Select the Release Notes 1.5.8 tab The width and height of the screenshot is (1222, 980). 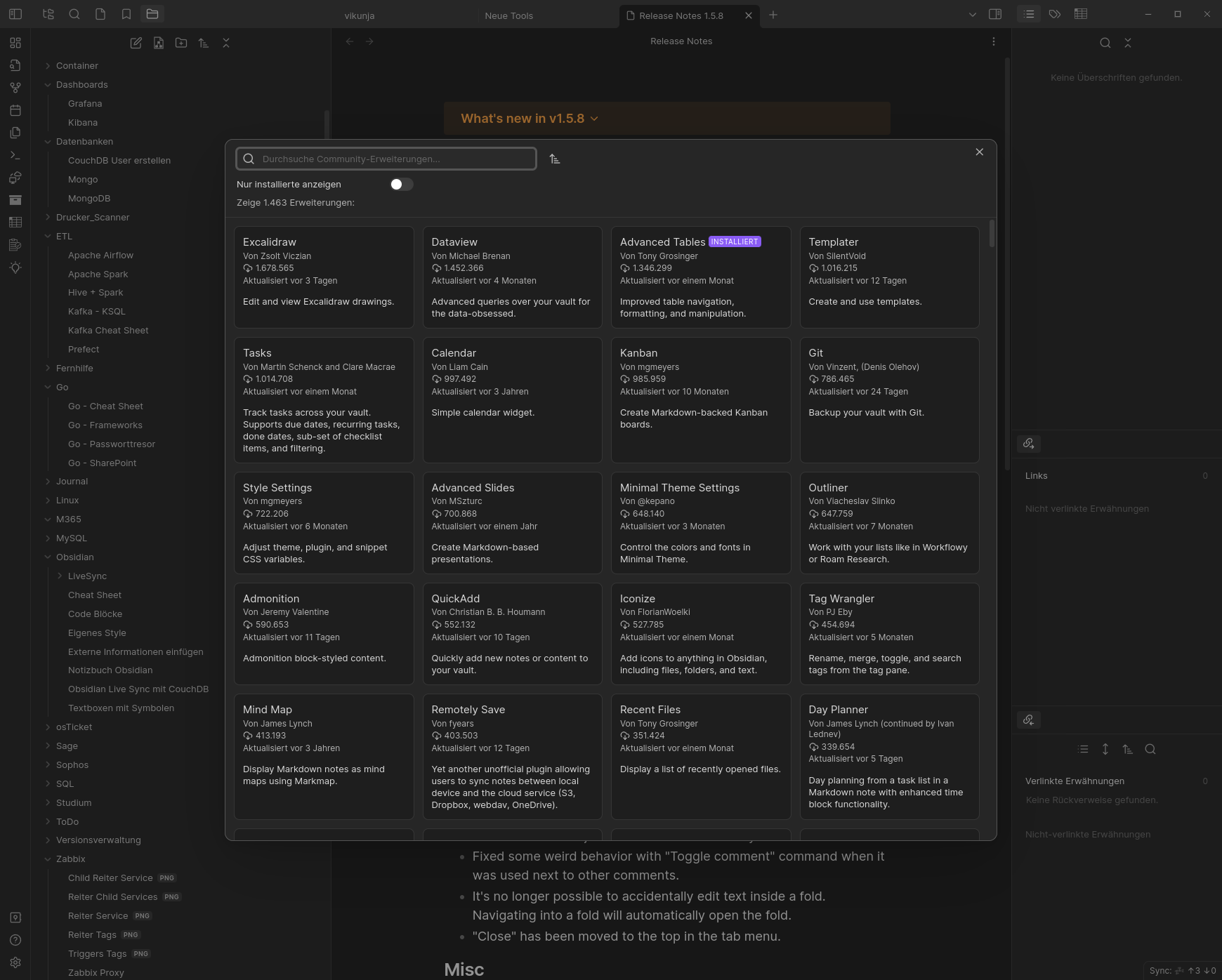pos(681,15)
